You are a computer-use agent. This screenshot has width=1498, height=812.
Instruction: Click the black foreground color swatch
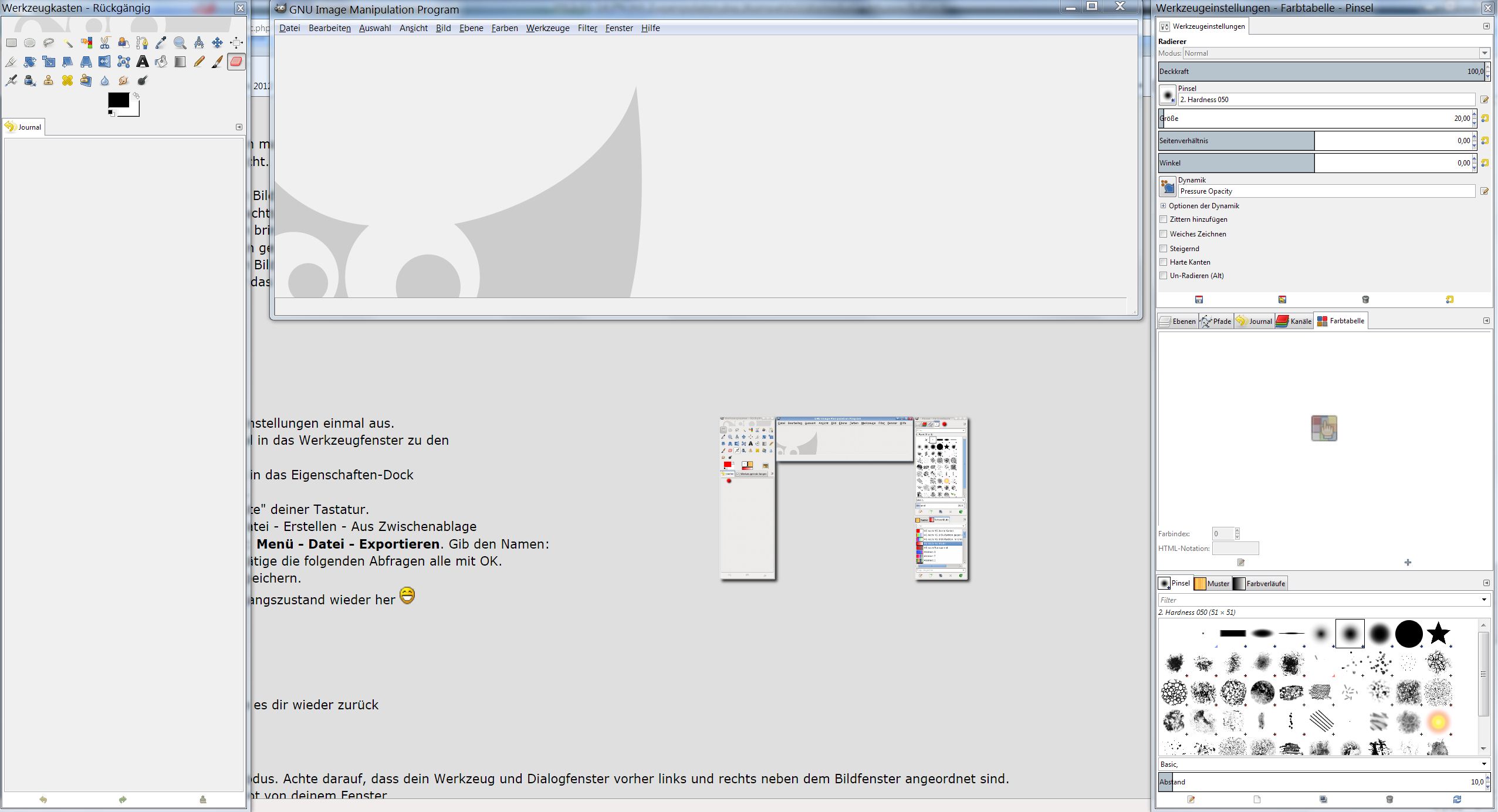(118, 100)
